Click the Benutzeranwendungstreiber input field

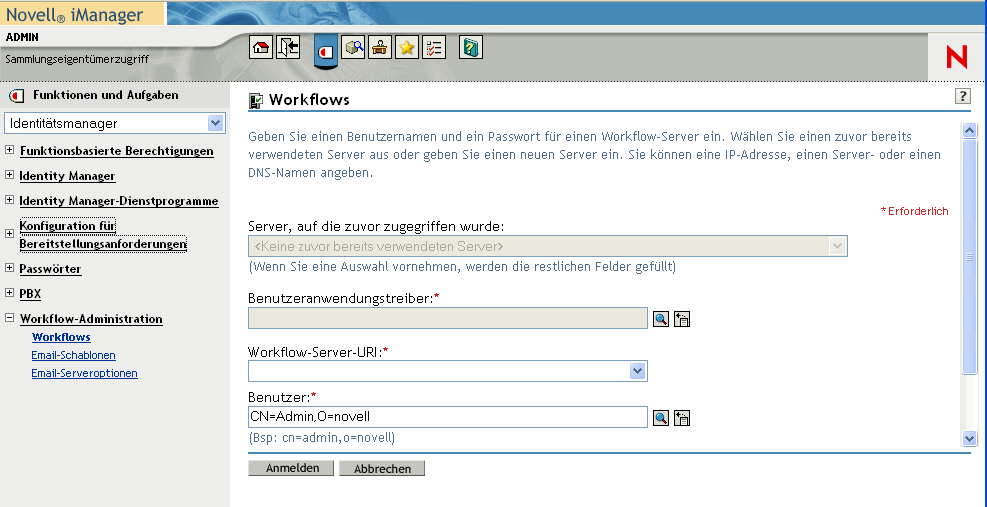tap(448, 318)
